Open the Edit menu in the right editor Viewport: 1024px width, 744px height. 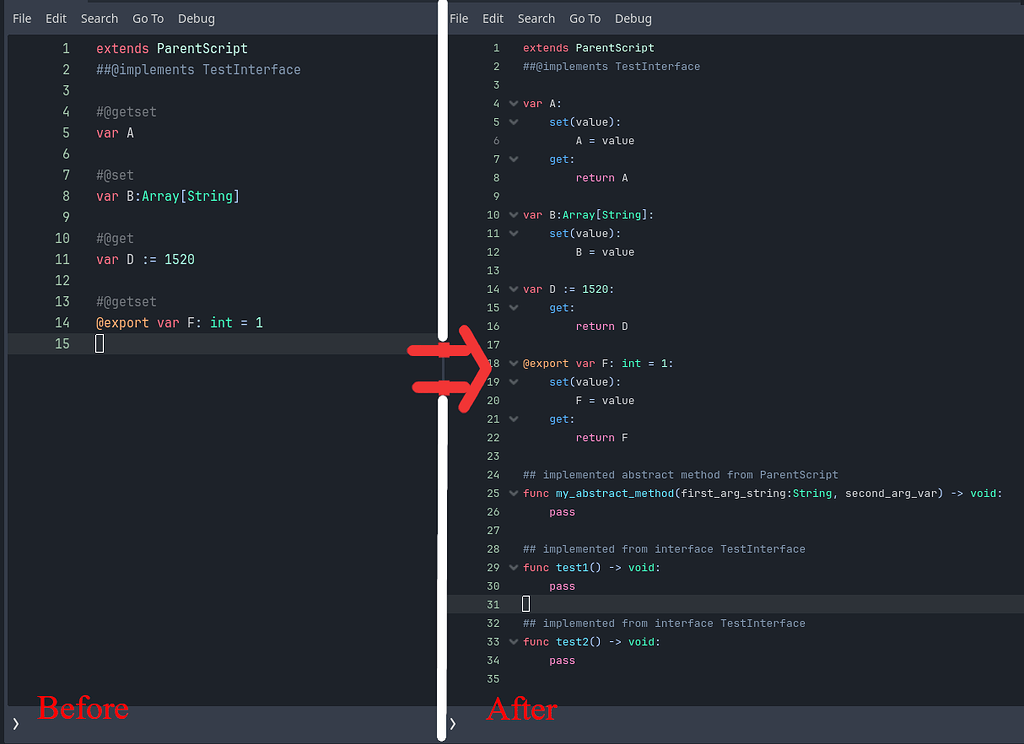pyautogui.click(x=492, y=18)
